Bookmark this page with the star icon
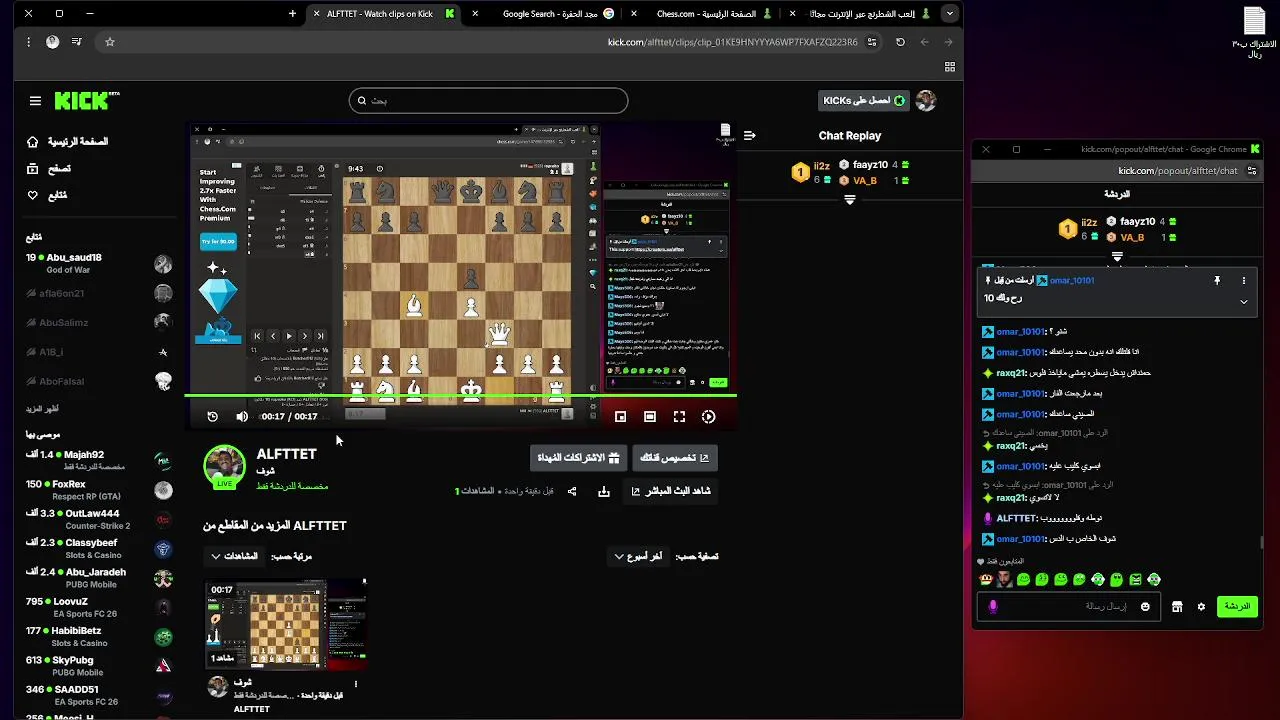 (110, 42)
